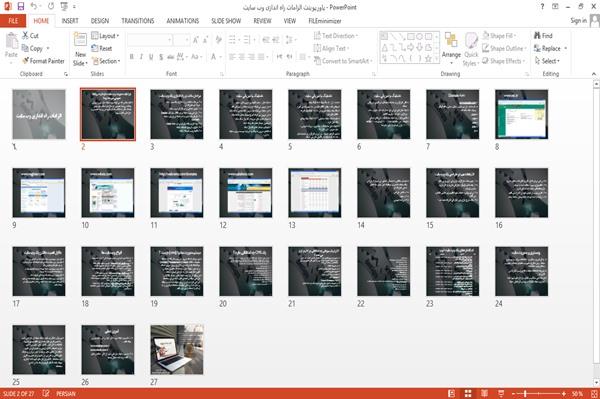Select slide 27 laptop photo thumbnail
600x399 pixels.
177,350
